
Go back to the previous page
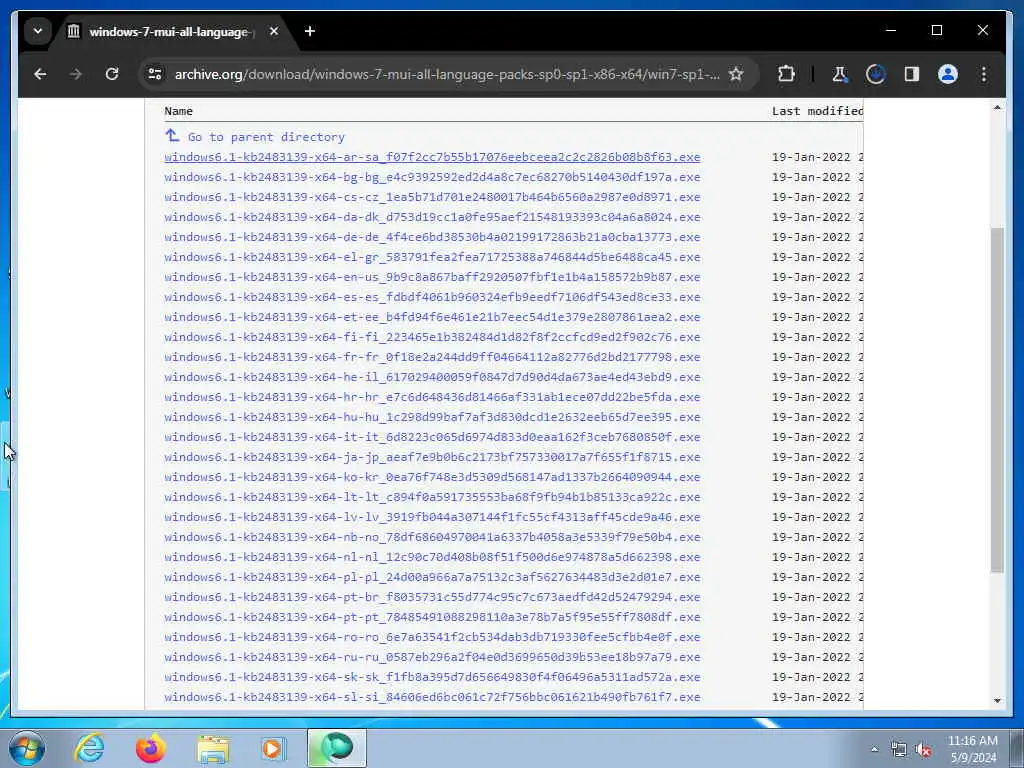coord(40,74)
